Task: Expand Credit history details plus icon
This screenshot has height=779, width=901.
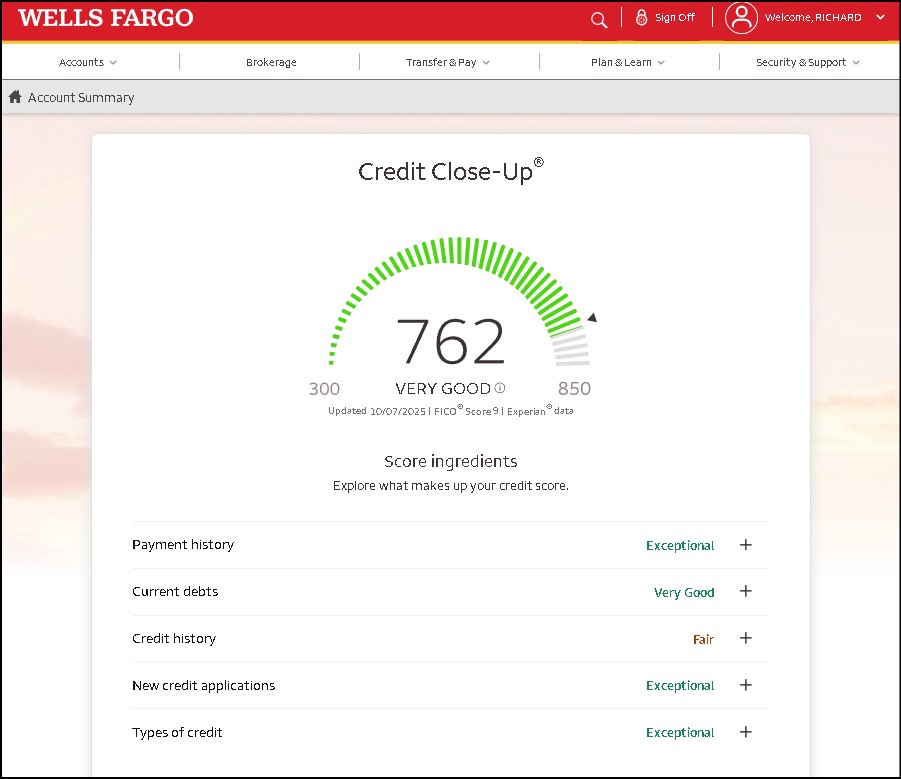Action: tap(745, 638)
